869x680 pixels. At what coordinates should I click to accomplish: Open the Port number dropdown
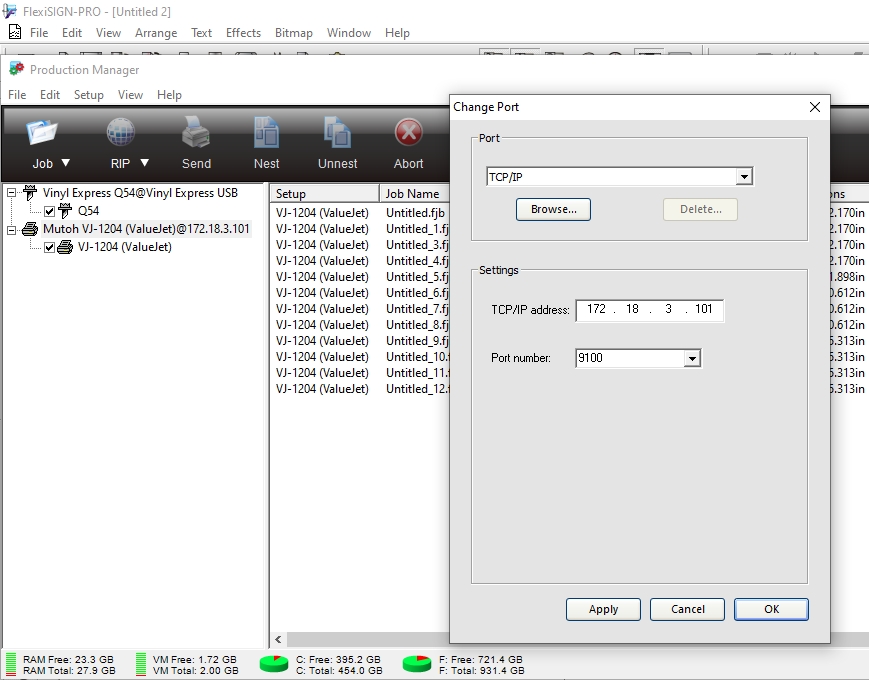[692, 358]
